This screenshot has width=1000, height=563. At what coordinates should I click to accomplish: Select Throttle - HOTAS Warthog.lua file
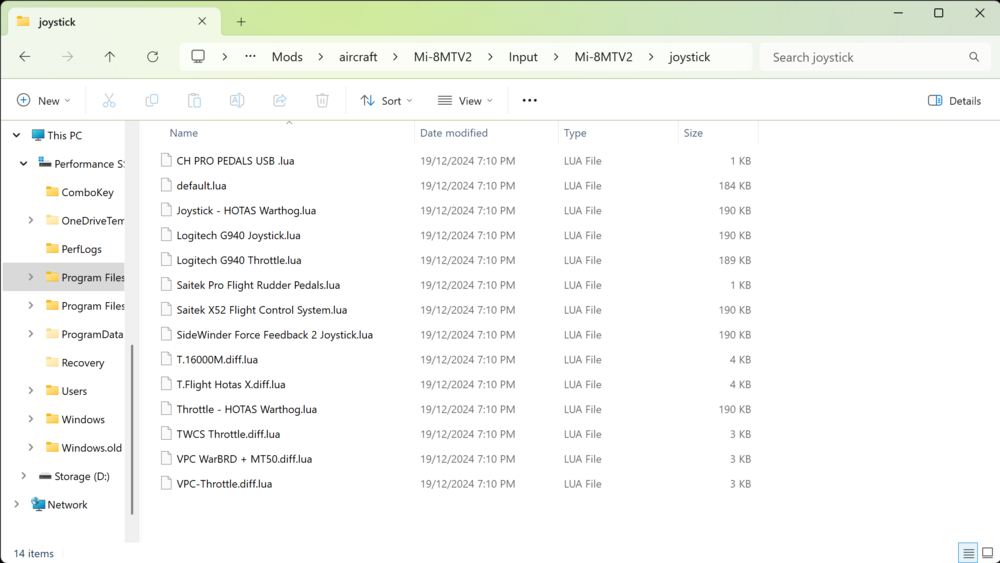pyautogui.click(x=246, y=409)
